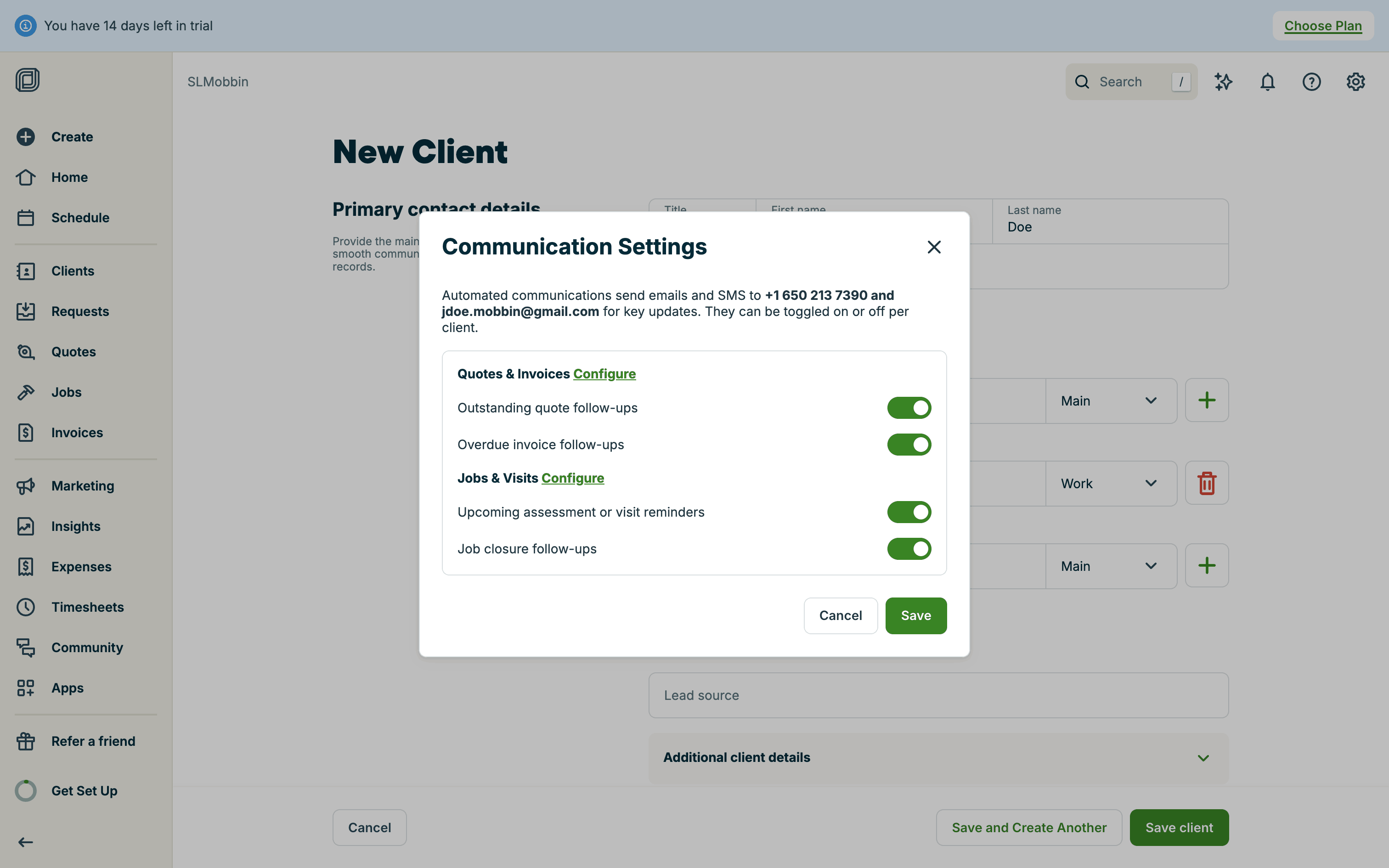Click the red trash delete icon
The width and height of the screenshot is (1389, 868).
(1207, 483)
